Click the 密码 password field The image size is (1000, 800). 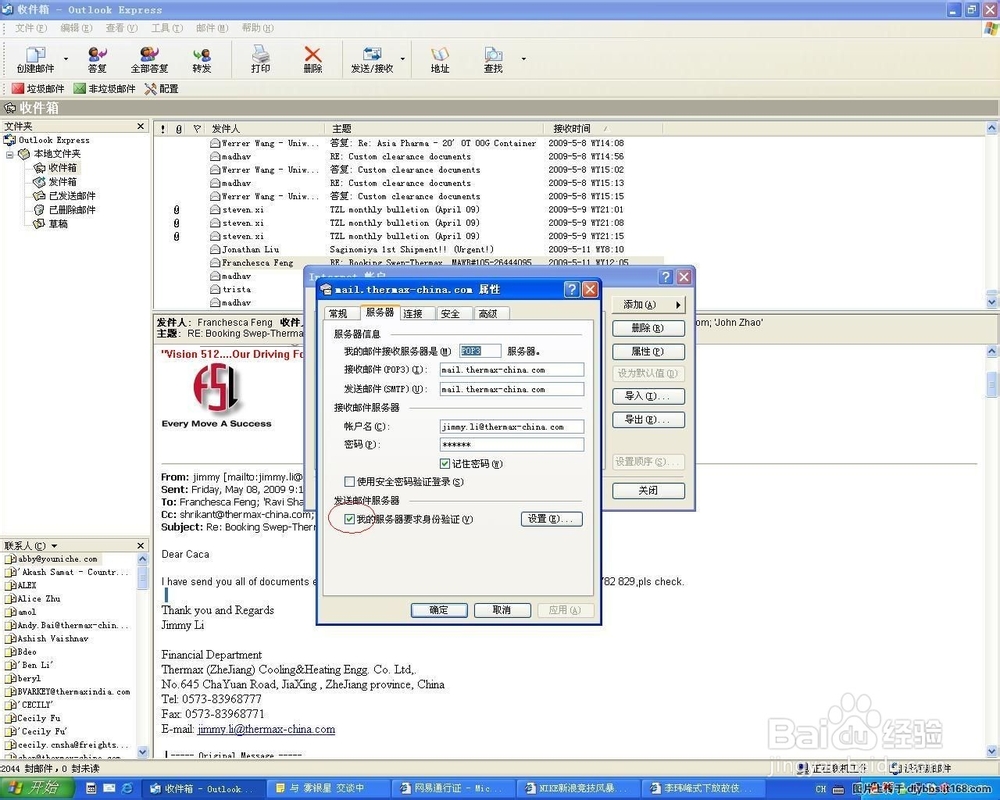511,445
